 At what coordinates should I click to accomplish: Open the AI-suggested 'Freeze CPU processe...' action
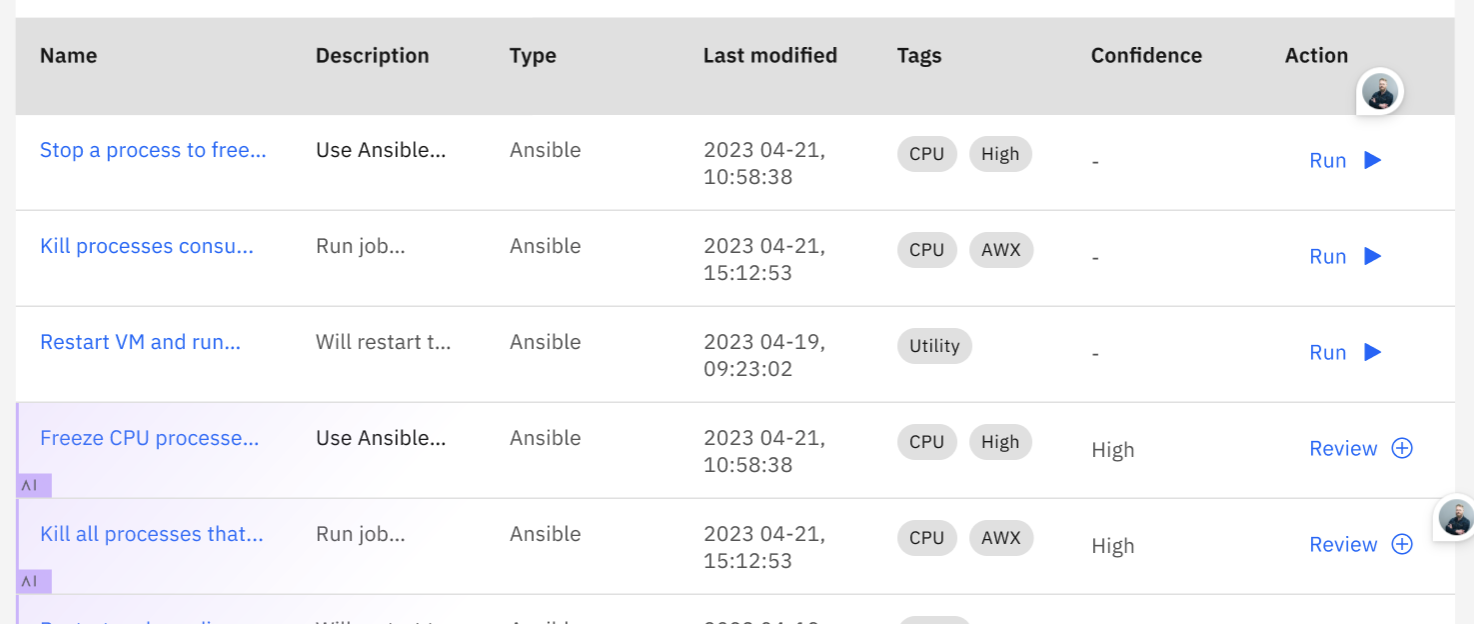pos(150,438)
